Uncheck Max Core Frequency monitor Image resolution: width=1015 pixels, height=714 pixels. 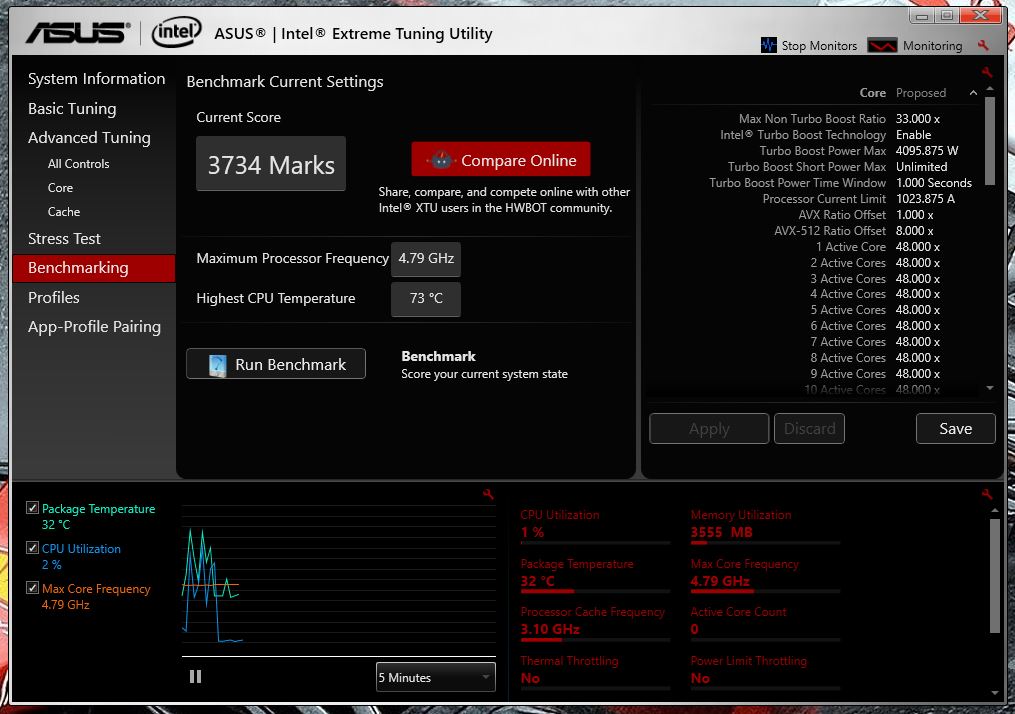tap(32, 588)
